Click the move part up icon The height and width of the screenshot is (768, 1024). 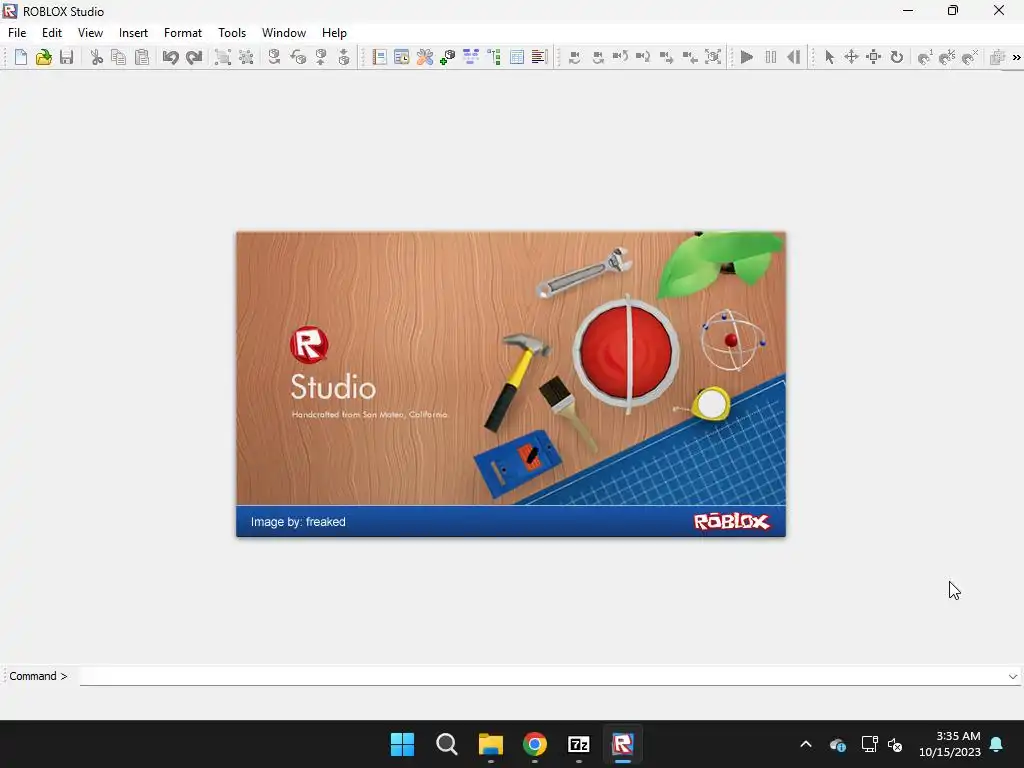pyautogui.click(x=321, y=57)
